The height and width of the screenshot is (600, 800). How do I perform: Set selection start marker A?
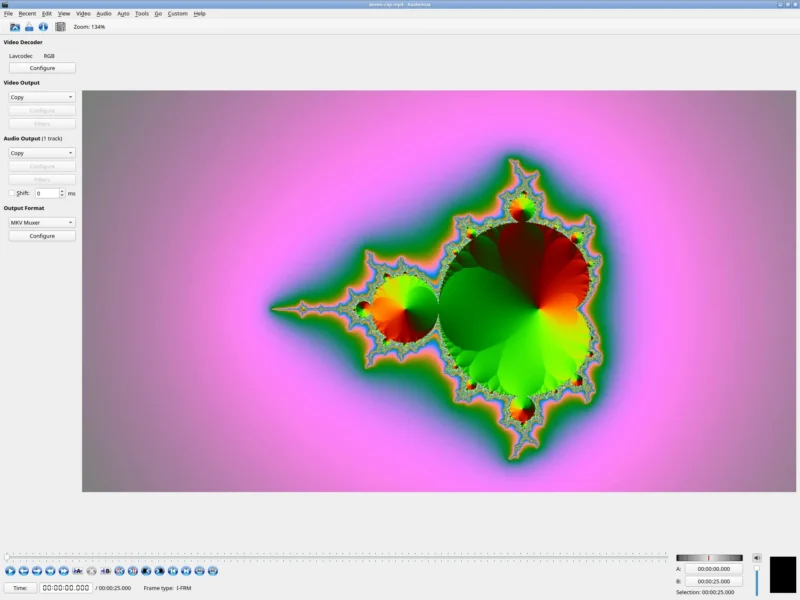(78, 571)
